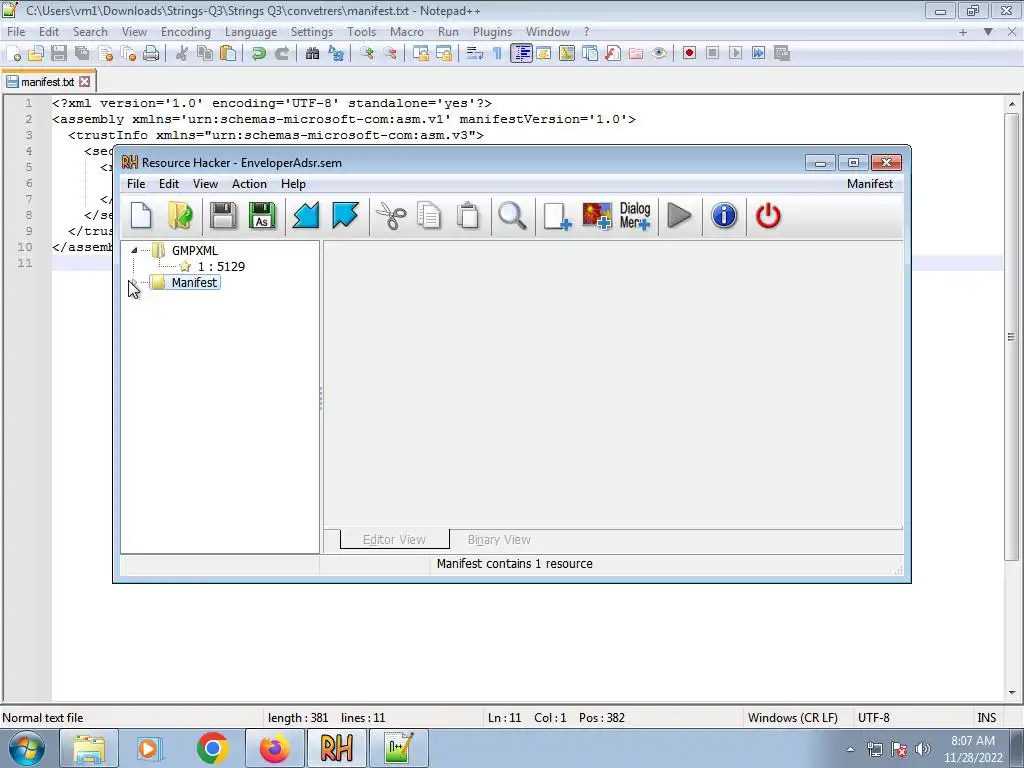Click Print icon in Notepad++ toolbar

click(x=151, y=54)
